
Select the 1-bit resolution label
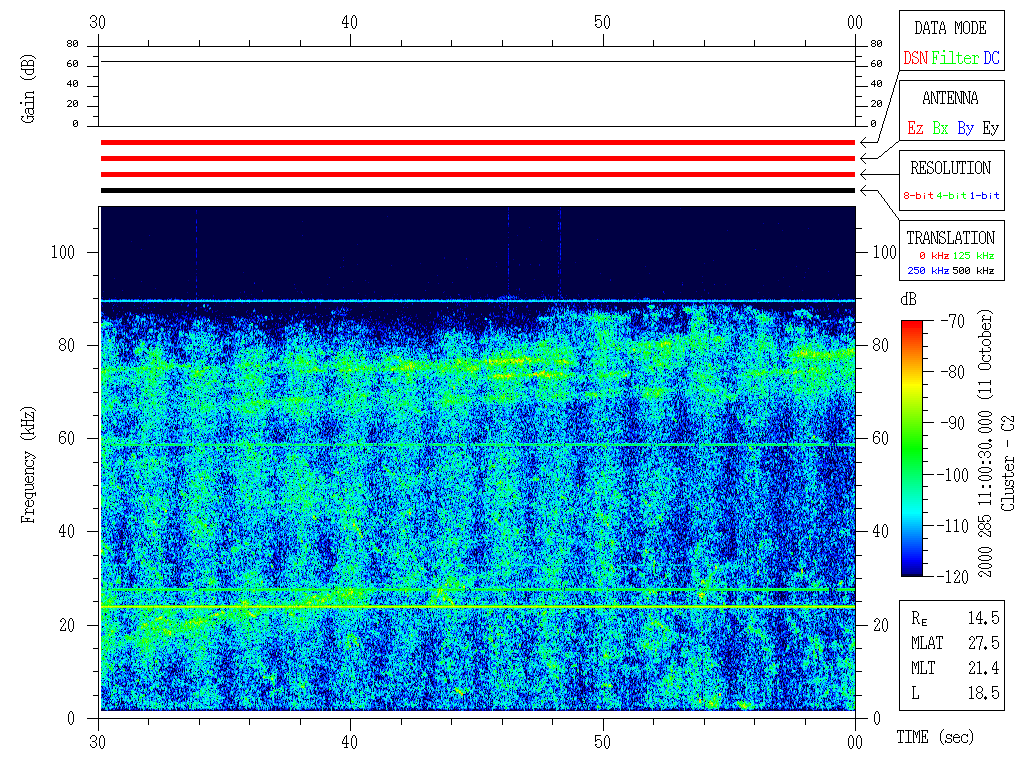(x=985, y=196)
